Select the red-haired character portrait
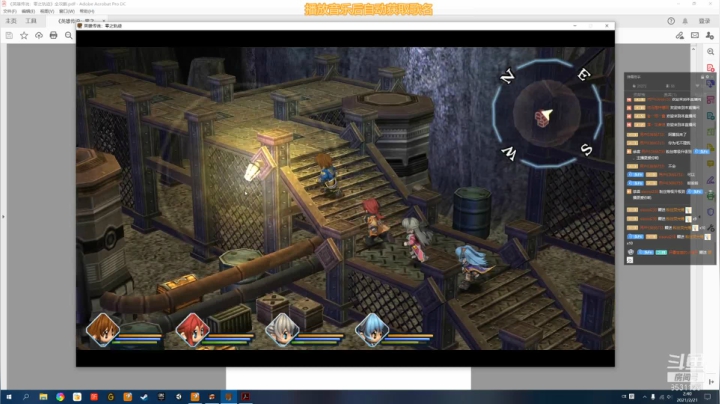 pos(192,330)
